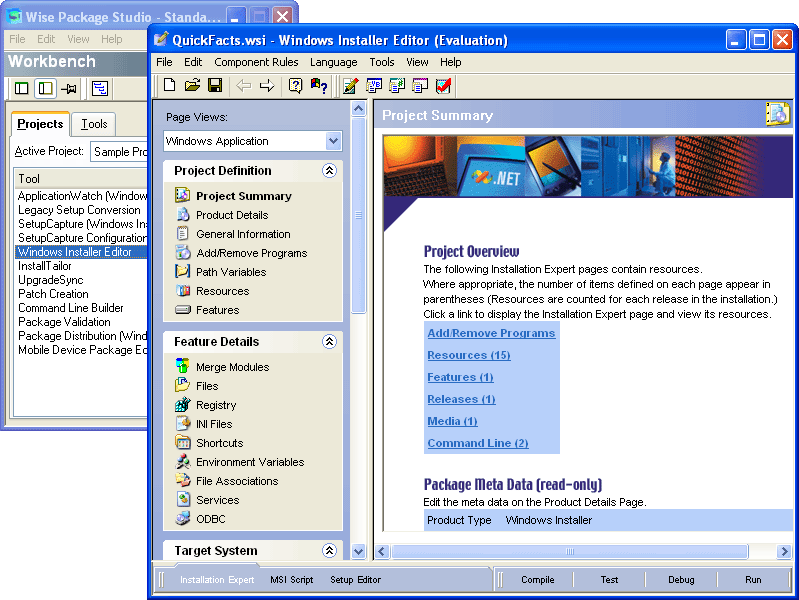Viewport: 799px width, 600px height.
Task: Open Registry page
Action: [216, 405]
